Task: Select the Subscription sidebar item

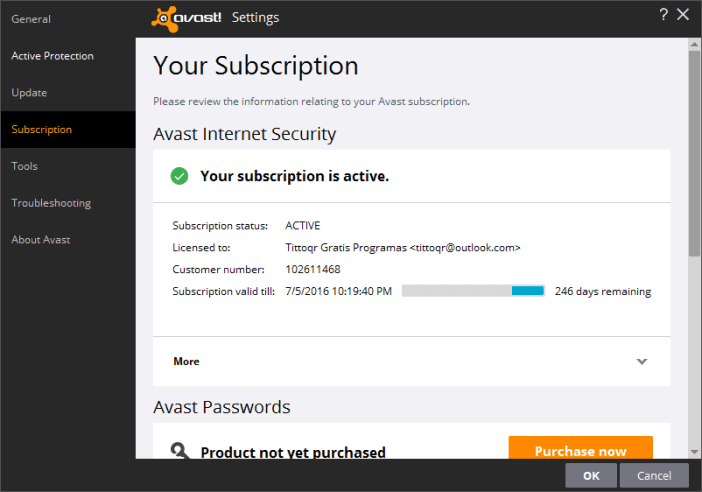Action: tap(68, 129)
